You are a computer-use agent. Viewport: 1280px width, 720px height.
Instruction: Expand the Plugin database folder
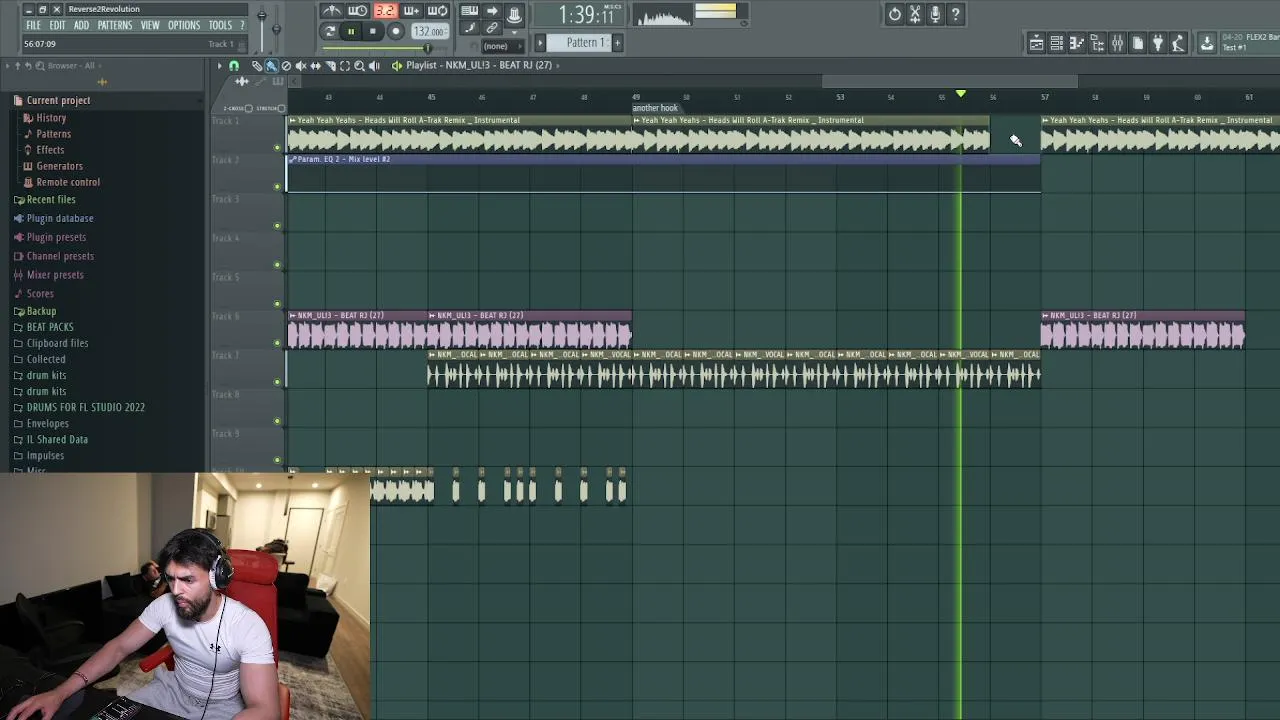60,218
